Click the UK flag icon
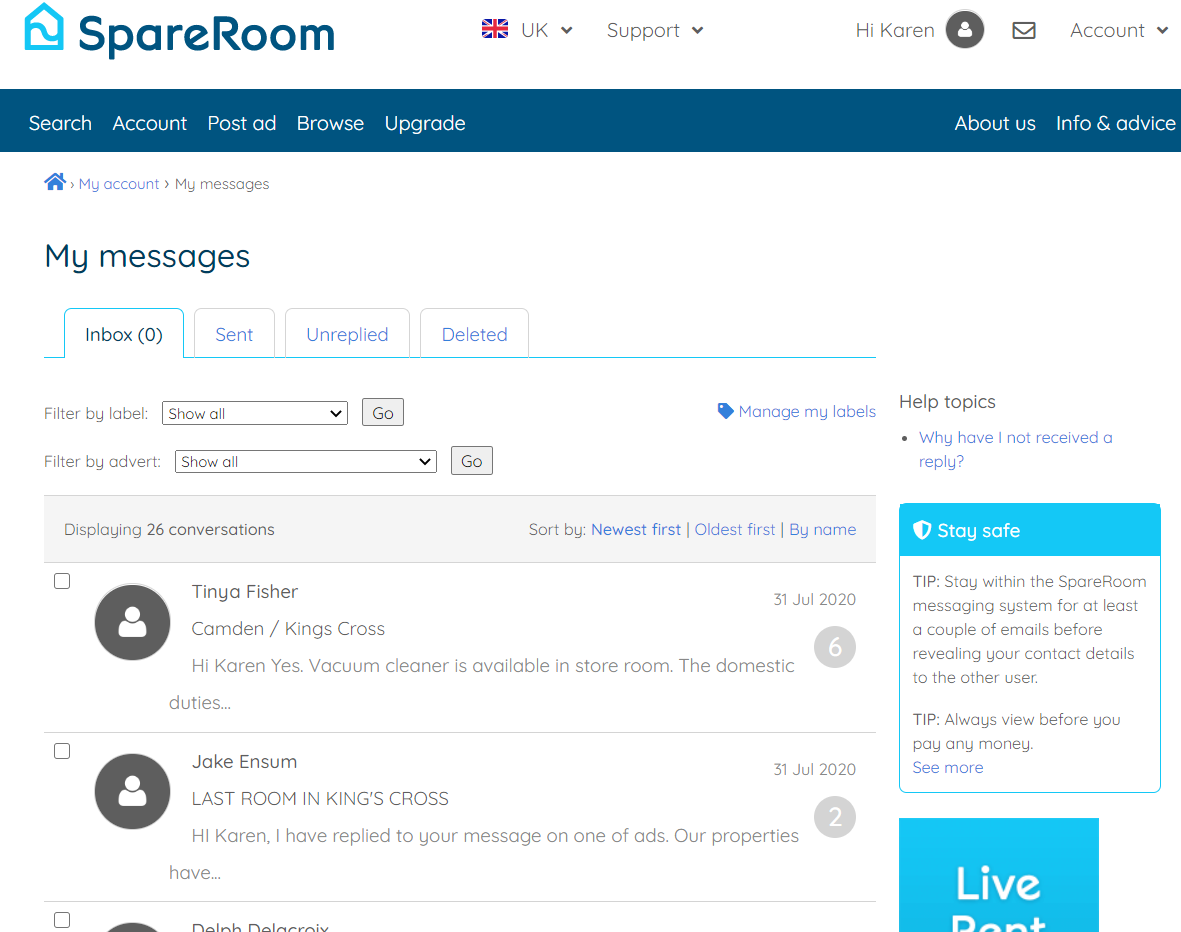Viewport: 1181px width, 932px height. (495, 29)
